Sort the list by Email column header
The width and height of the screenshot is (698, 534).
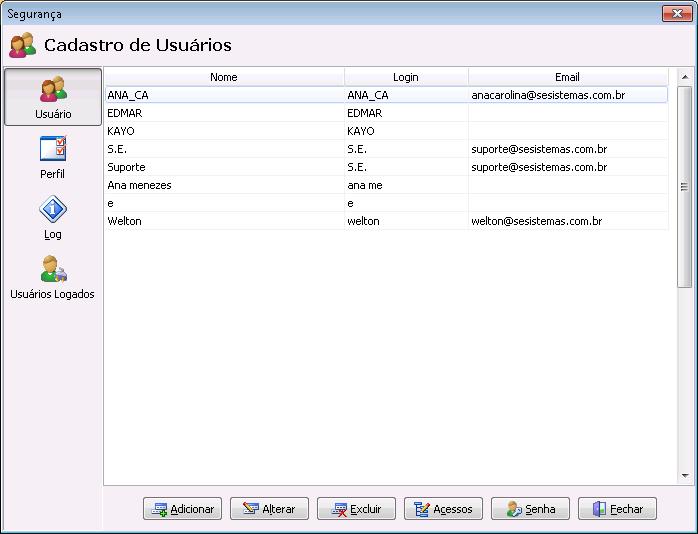pyautogui.click(x=567, y=77)
